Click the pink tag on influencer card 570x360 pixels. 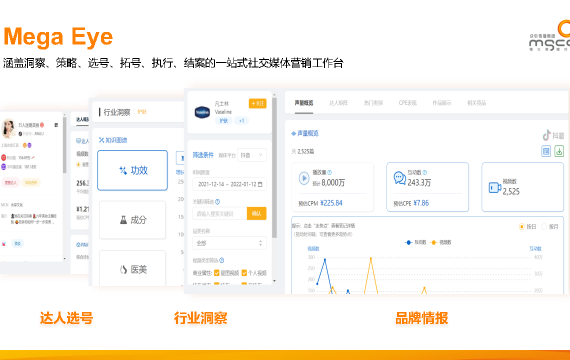point(11,183)
